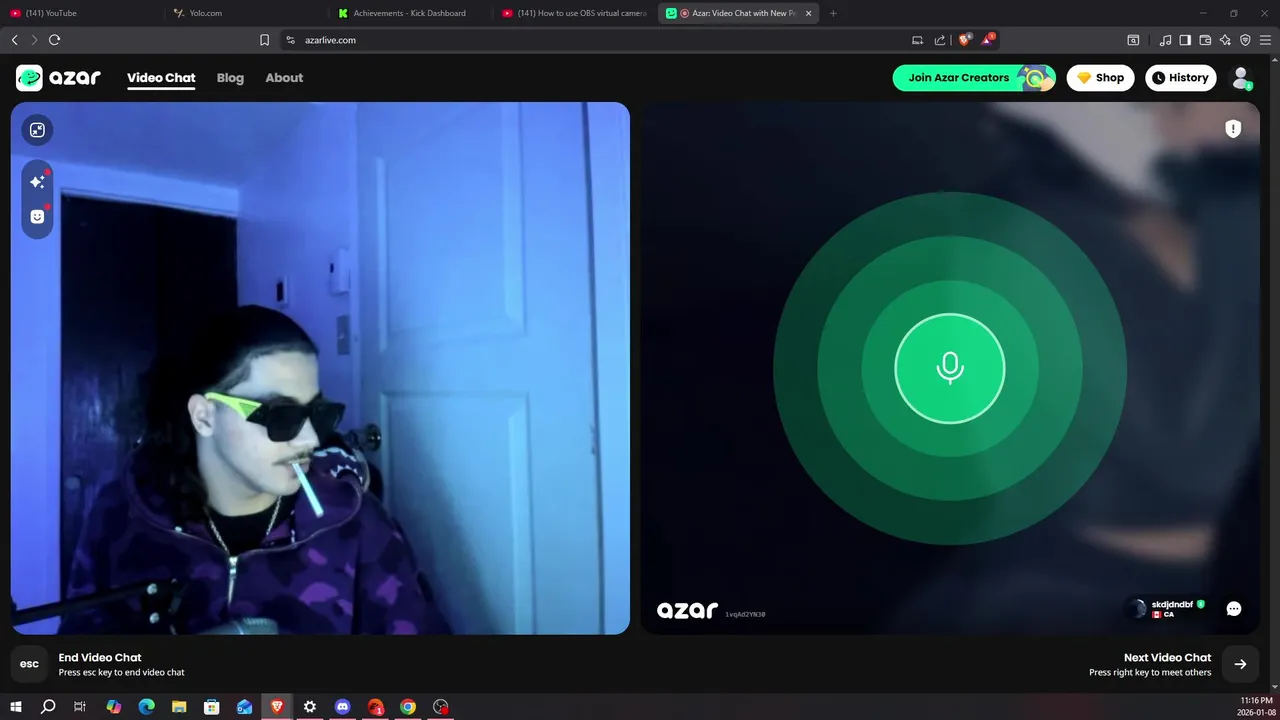Open Brave Shields lion icon
1280x720 pixels.
[964, 40]
